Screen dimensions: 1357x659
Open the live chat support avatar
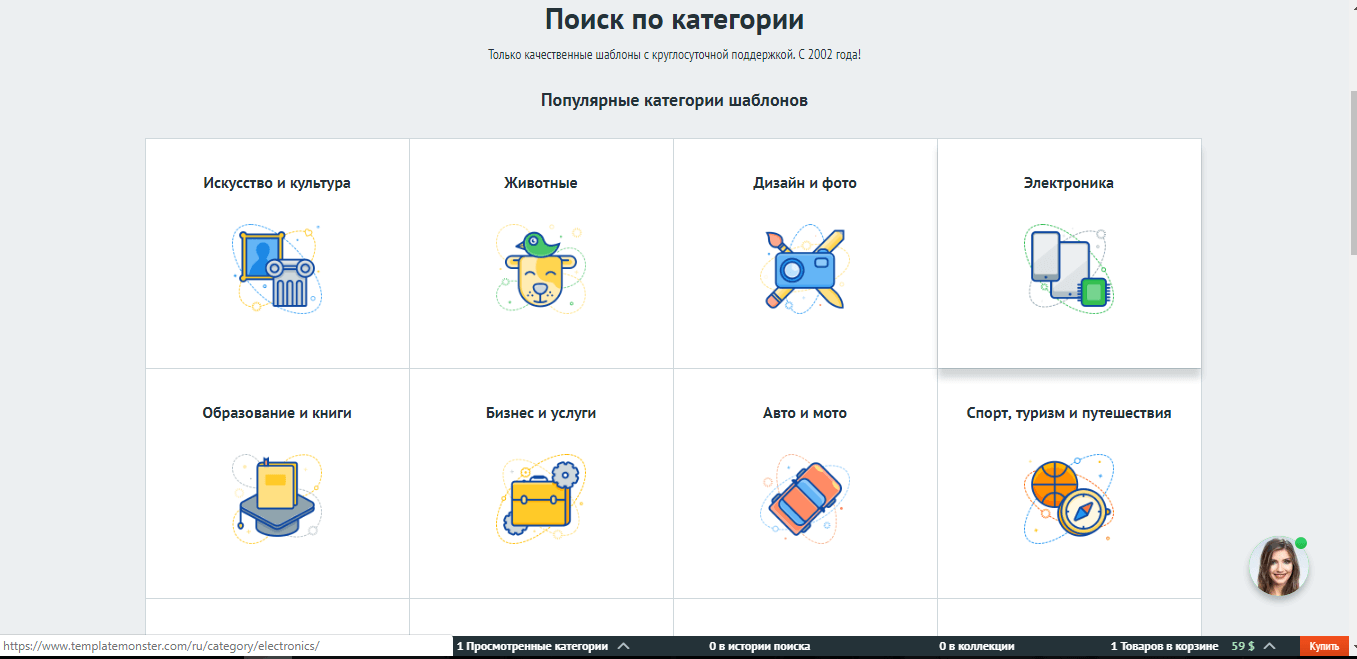pos(1278,567)
